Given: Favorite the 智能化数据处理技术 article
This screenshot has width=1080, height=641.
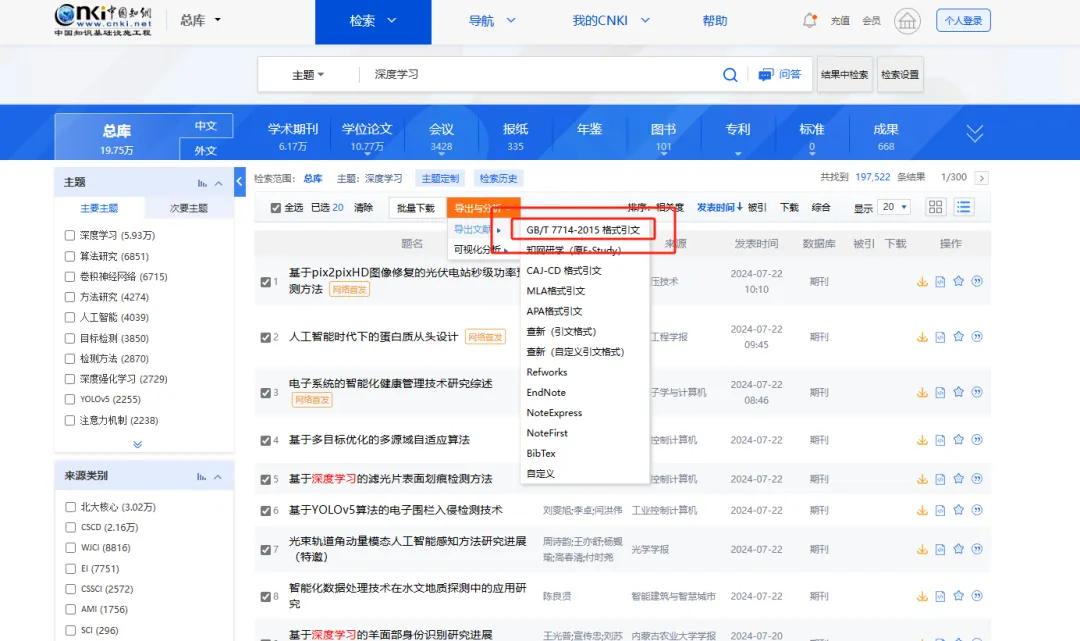Looking at the screenshot, I should 959,596.
